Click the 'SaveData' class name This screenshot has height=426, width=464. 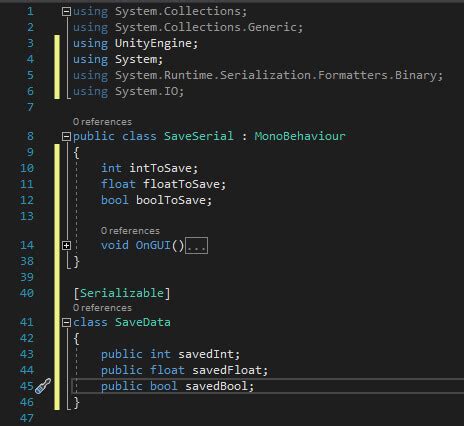coord(143,322)
